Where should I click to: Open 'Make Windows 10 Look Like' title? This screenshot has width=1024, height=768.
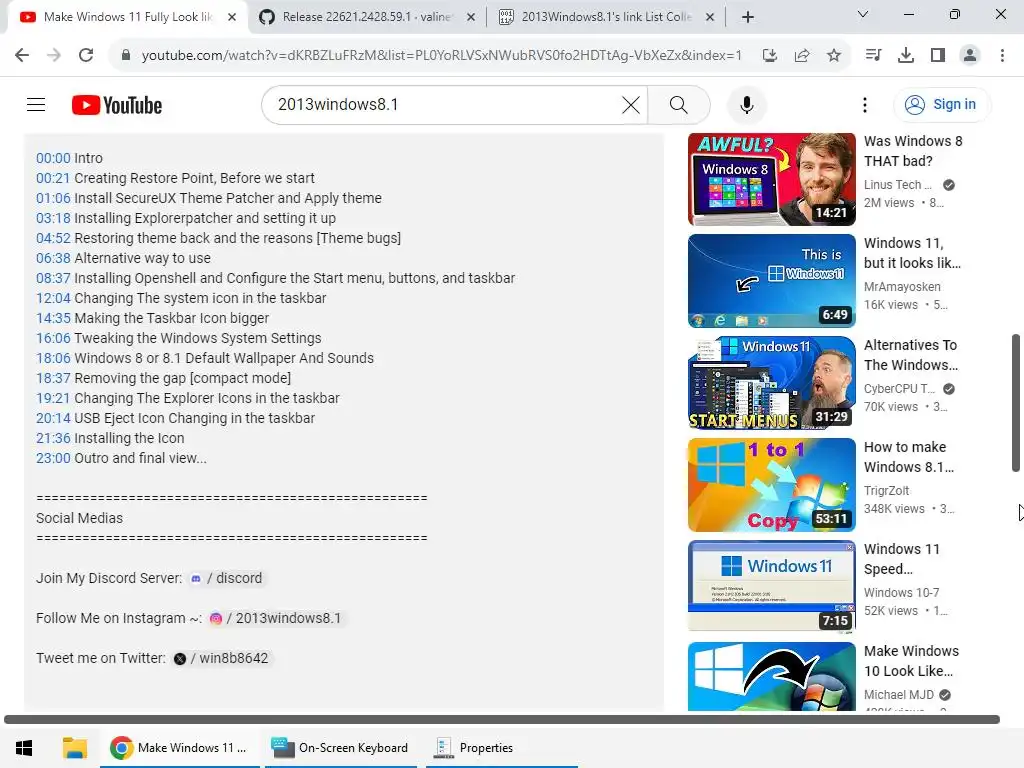tap(911, 661)
